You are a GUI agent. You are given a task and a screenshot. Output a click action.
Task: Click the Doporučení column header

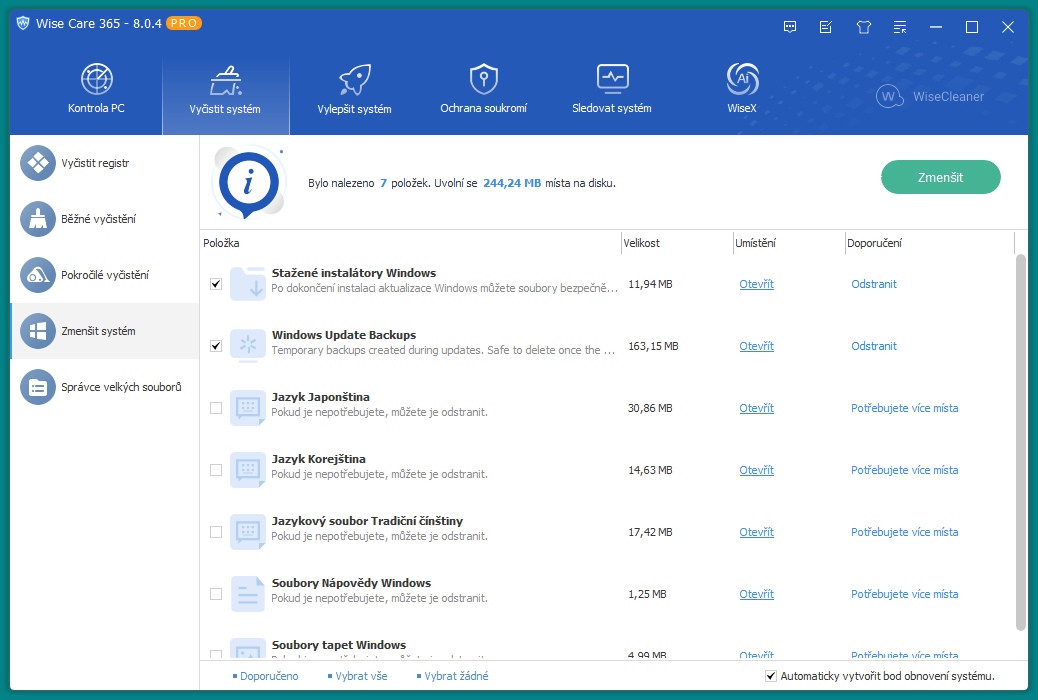pos(929,243)
